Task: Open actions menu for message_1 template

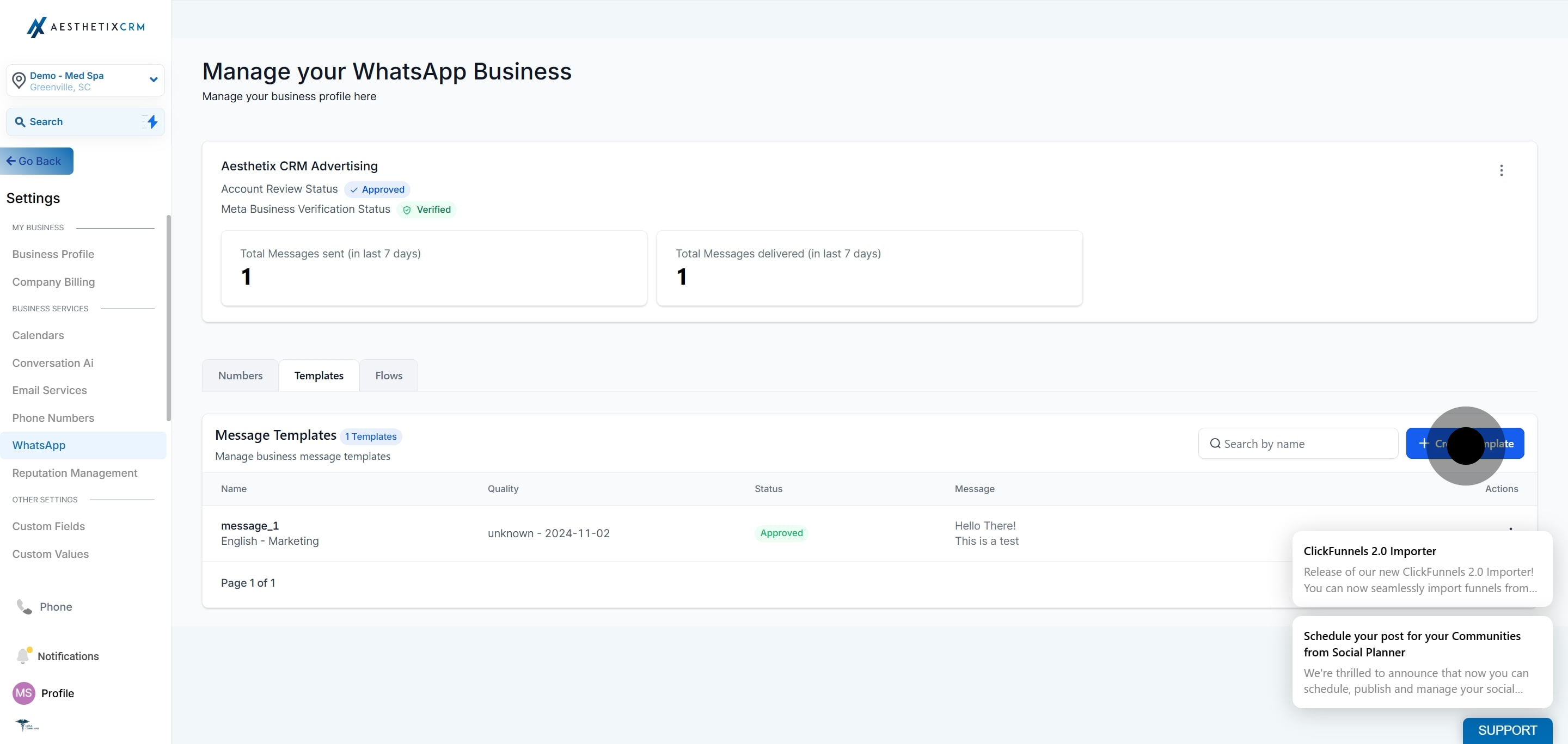Action: tap(1510, 528)
